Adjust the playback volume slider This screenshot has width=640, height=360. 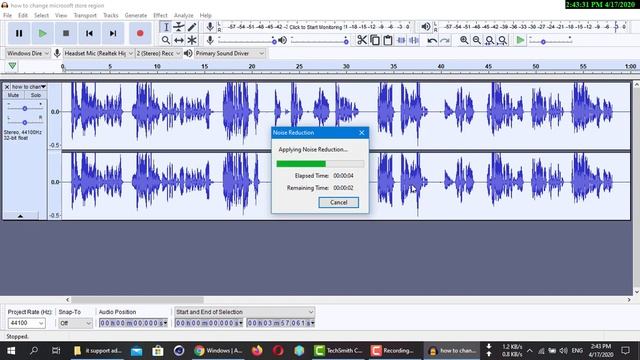320,41
